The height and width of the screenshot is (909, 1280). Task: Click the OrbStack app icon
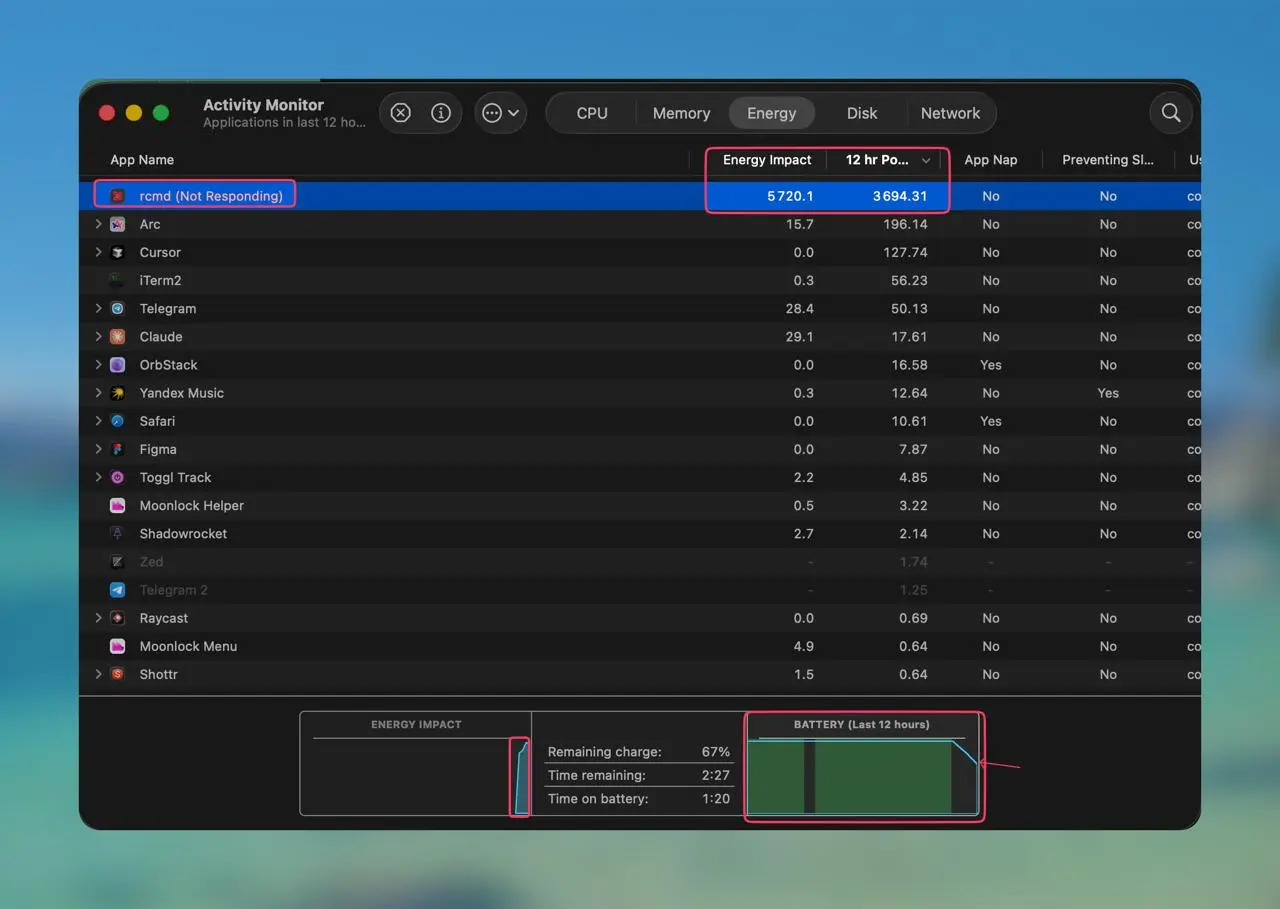118,364
